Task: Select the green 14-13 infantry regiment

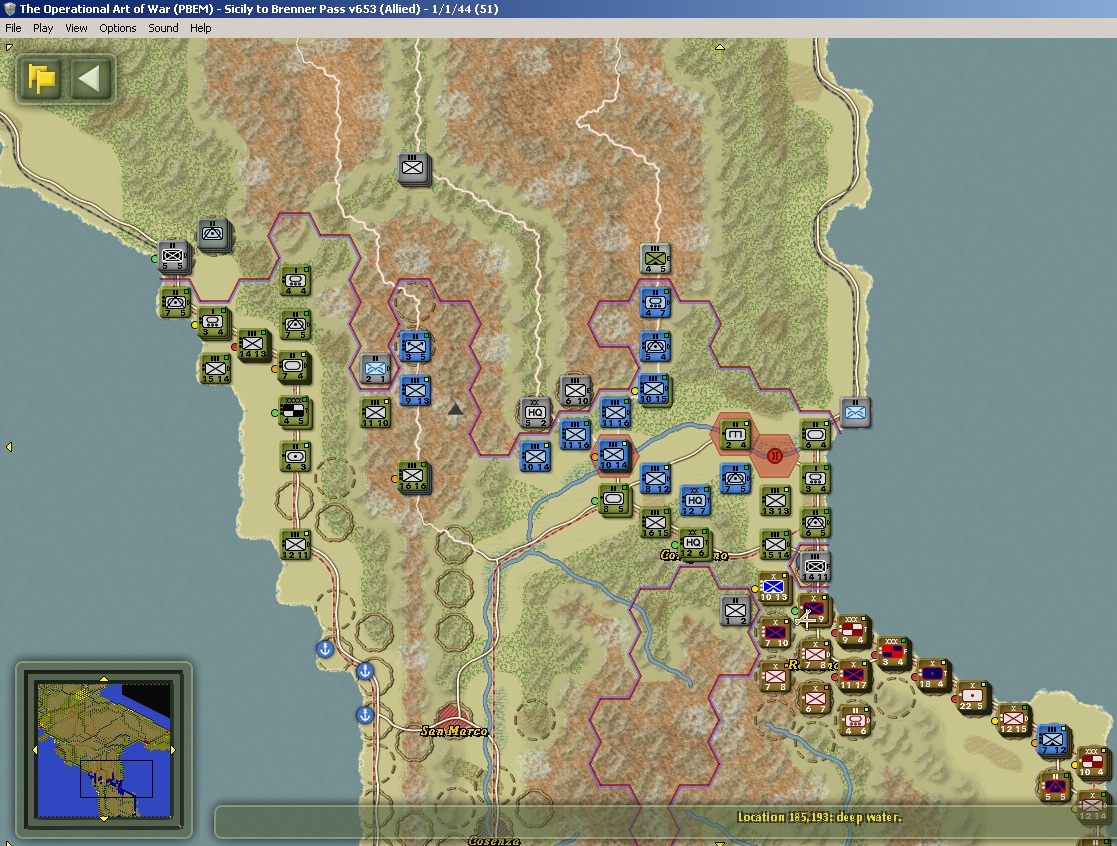Action: point(253,345)
